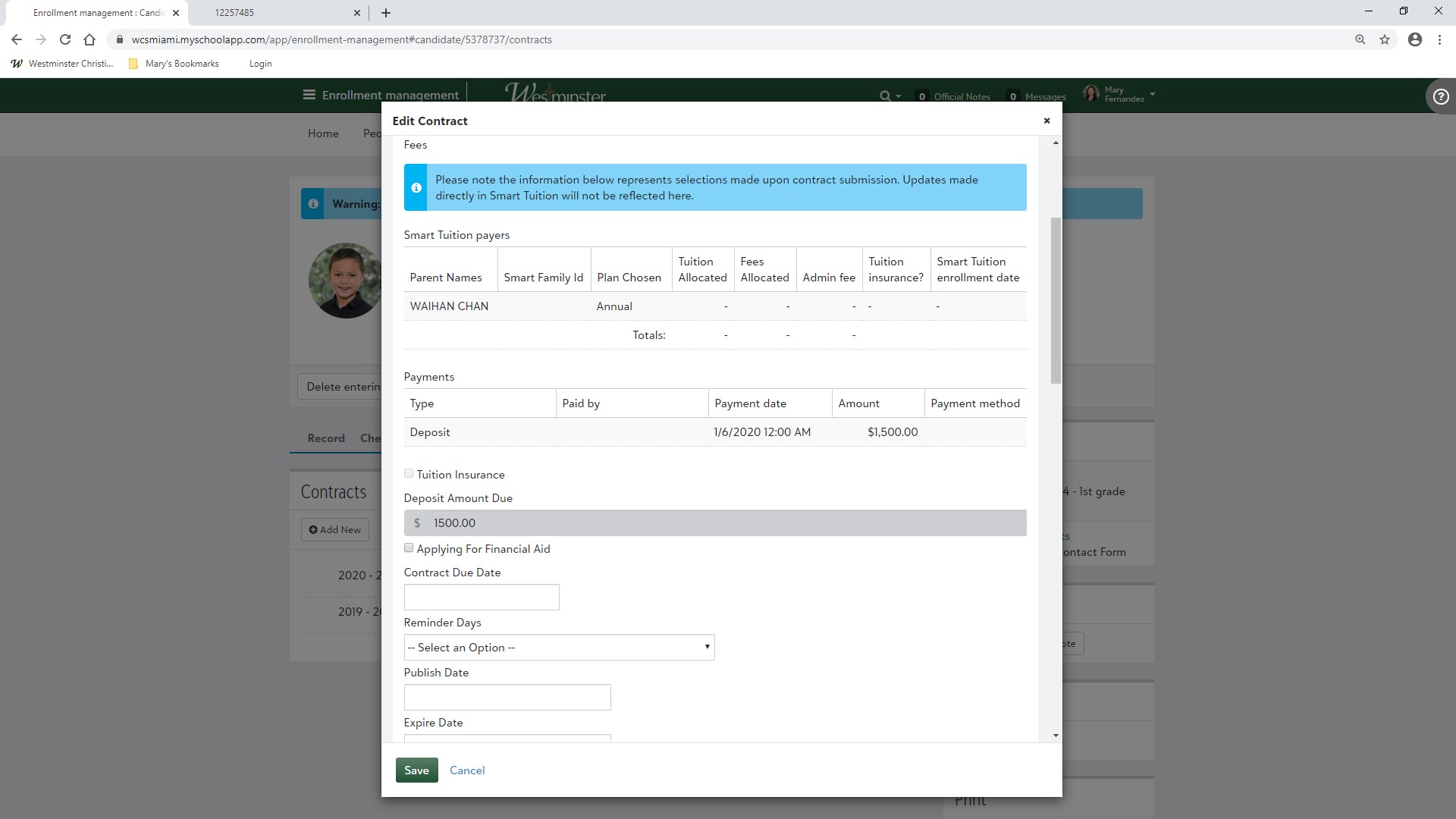Click the Save button
The image size is (1456, 819).
point(416,770)
